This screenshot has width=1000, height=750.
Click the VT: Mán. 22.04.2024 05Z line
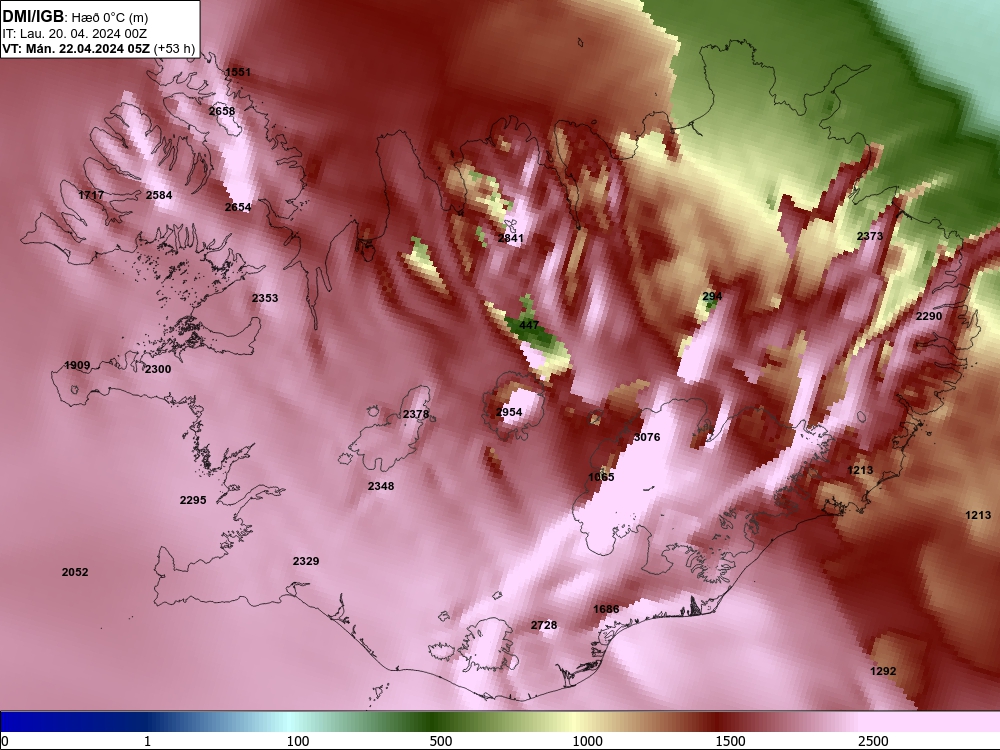[x=98, y=48]
